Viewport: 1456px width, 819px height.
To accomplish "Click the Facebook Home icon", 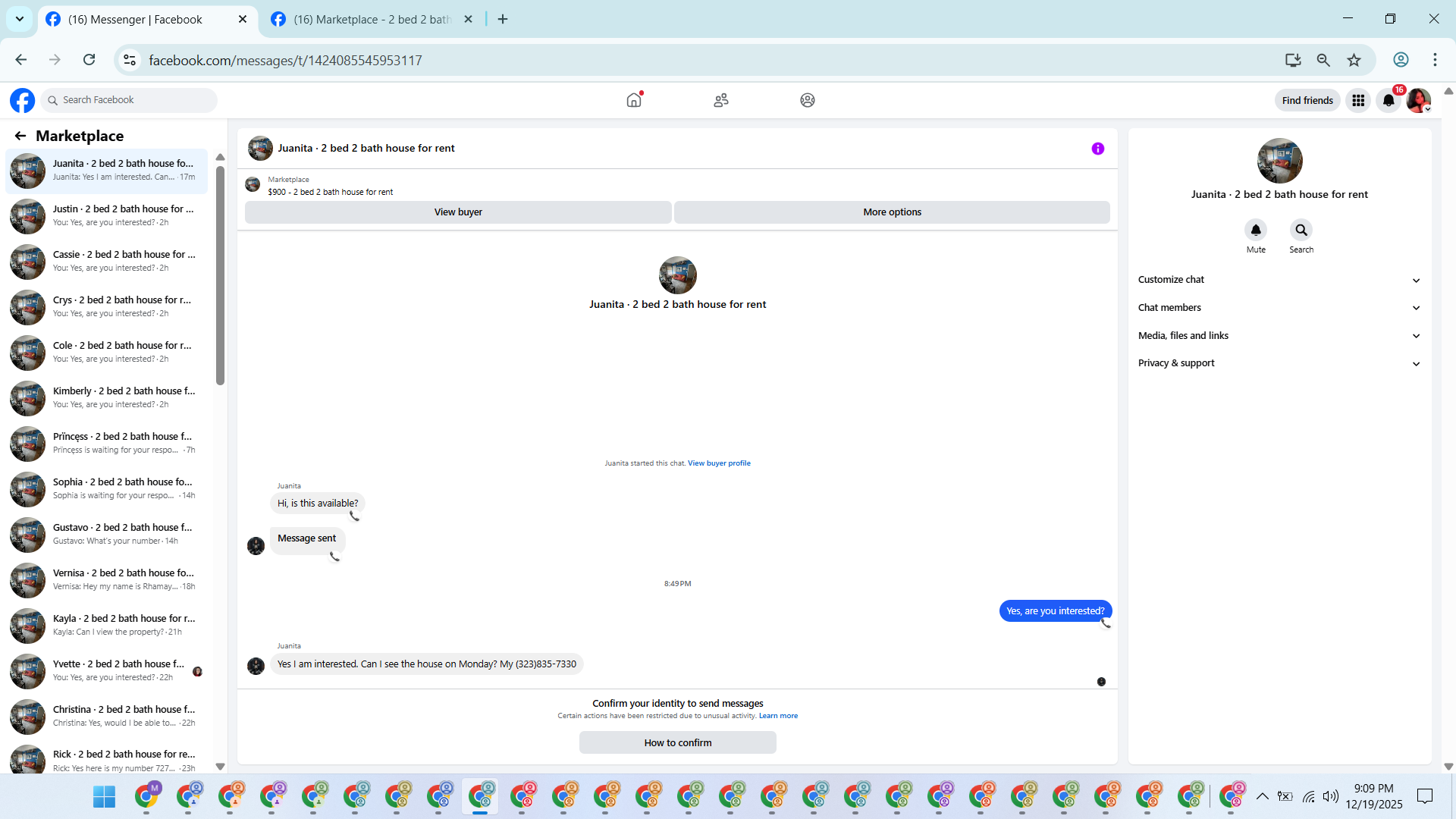I will click(x=634, y=100).
